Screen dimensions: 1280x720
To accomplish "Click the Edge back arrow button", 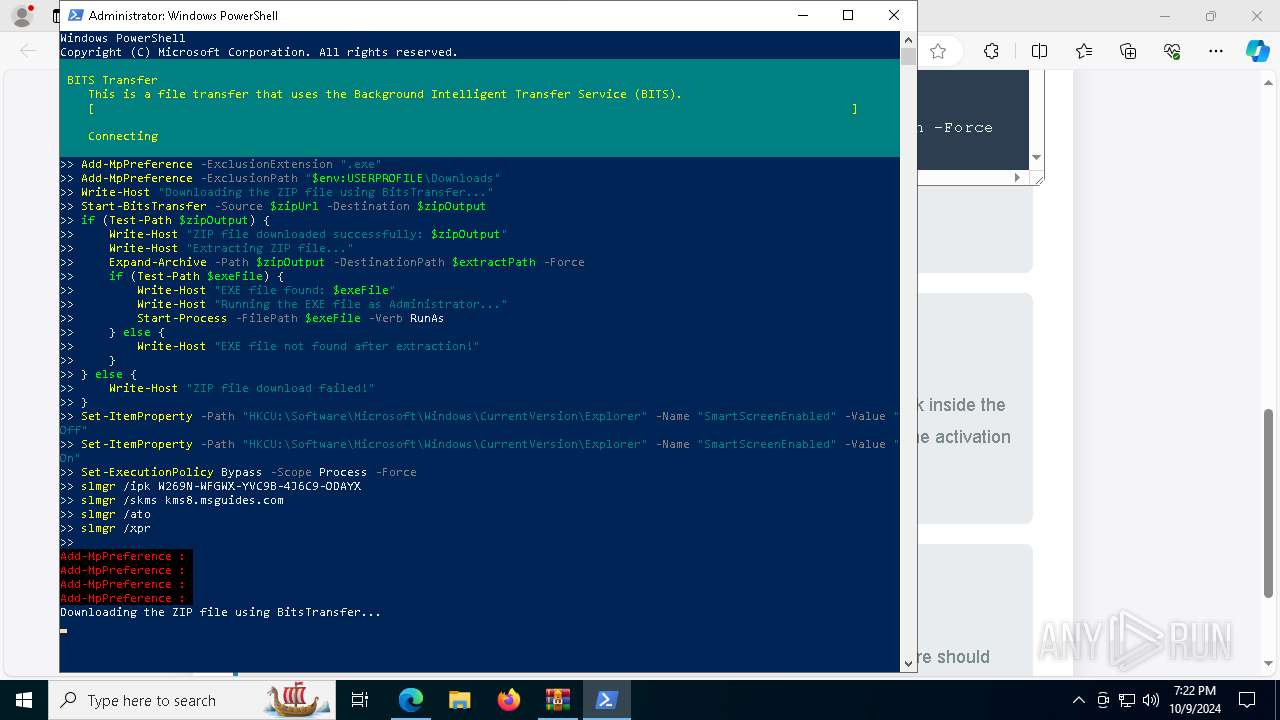I will click(x=27, y=51).
